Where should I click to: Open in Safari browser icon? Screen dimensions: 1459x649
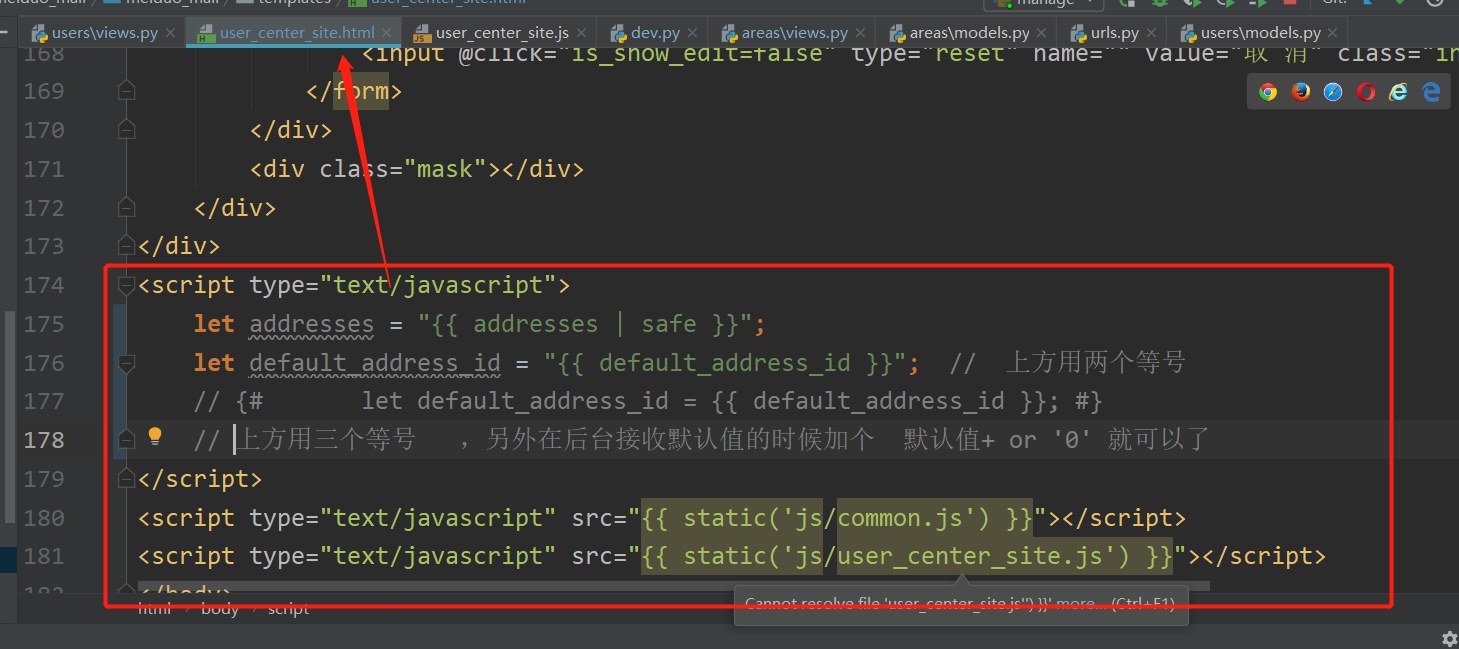pyautogui.click(x=1333, y=92)
